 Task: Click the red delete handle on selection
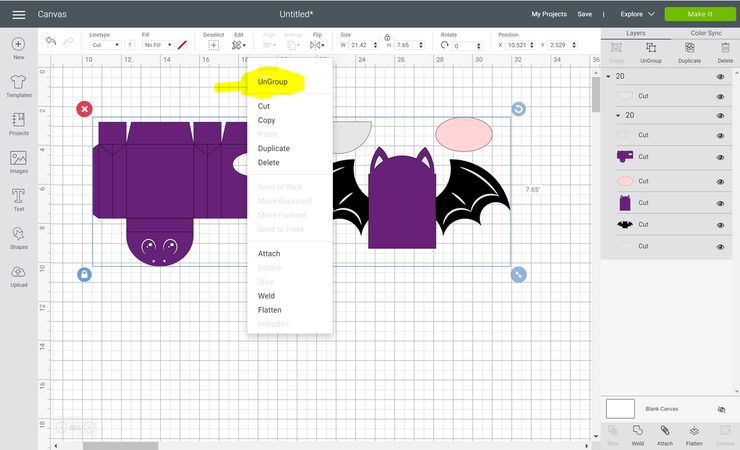[x=84, y=108]
